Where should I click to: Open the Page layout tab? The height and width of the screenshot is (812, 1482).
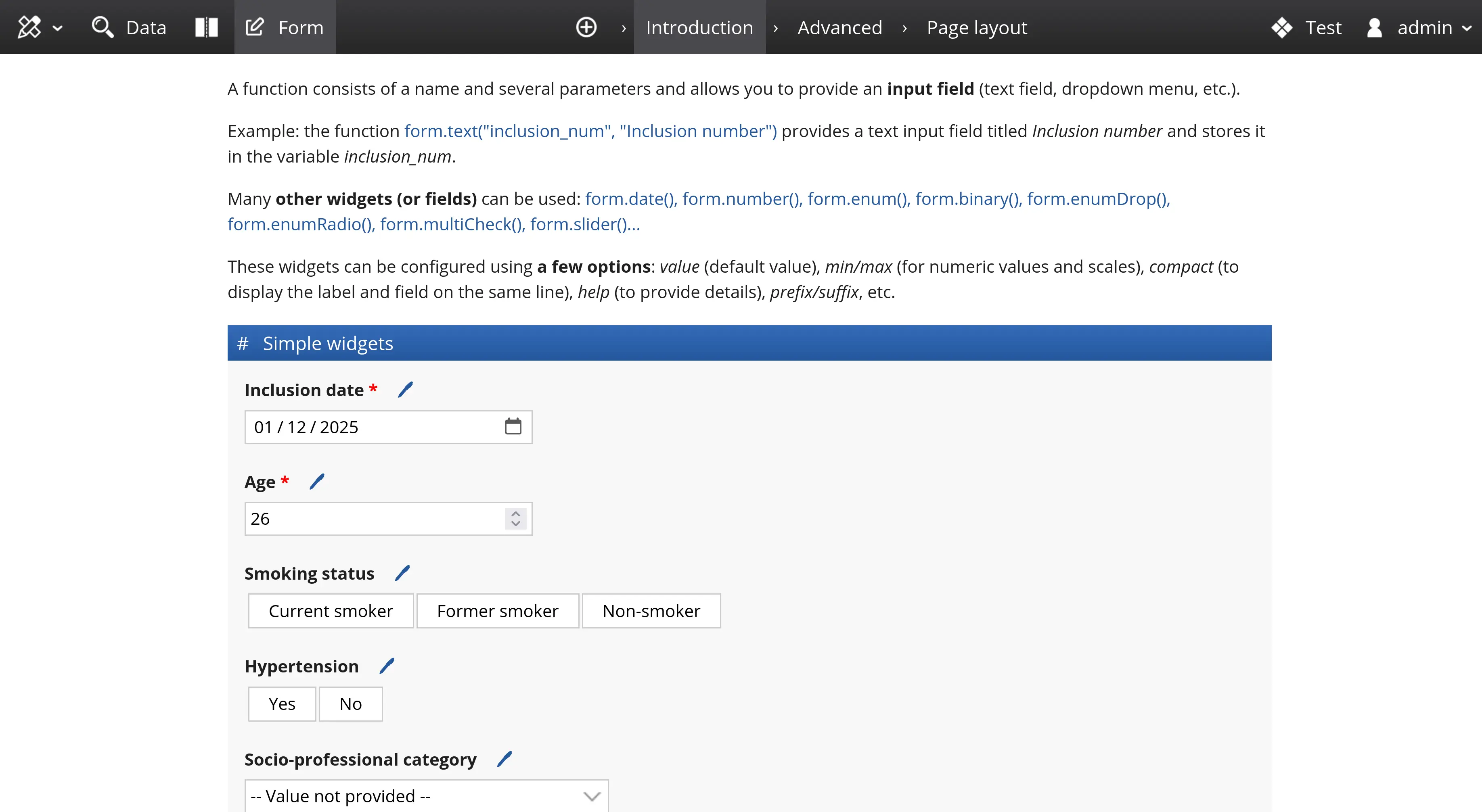coord(976,27)
